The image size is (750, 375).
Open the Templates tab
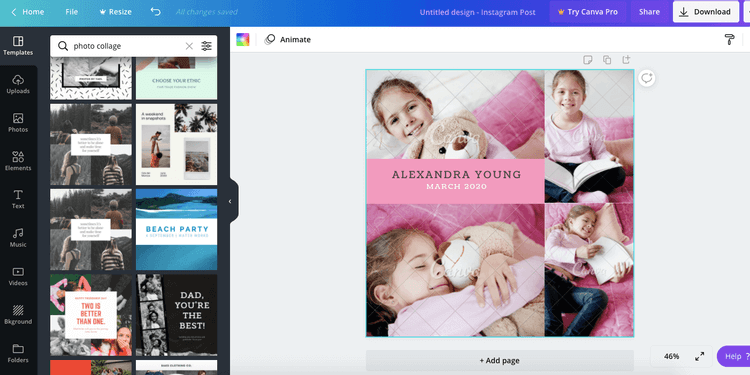tap(18, 46)
